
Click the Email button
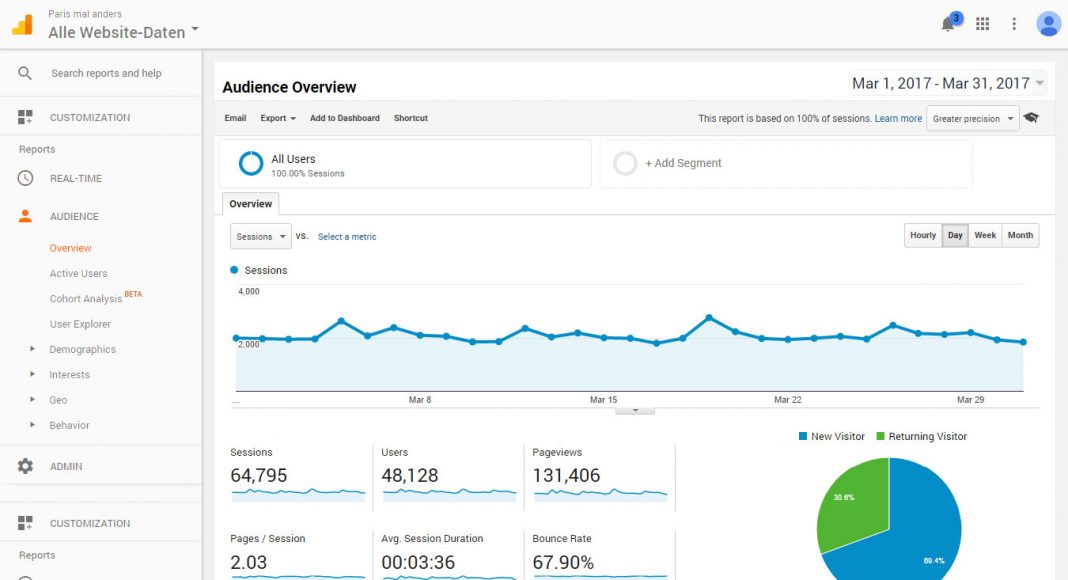[235, 118]
